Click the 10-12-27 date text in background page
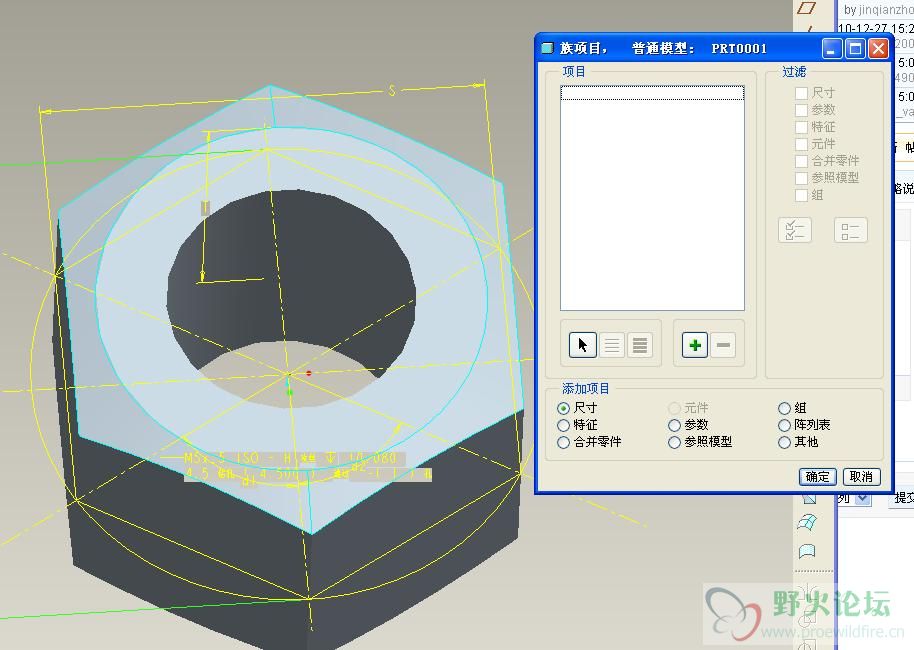The height and width of the screenshot is (650, 914). 876,29
